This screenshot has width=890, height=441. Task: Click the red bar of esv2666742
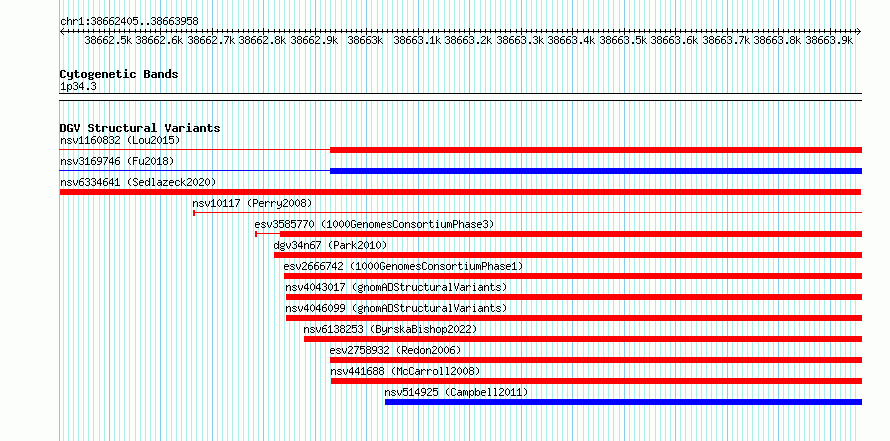573,276
